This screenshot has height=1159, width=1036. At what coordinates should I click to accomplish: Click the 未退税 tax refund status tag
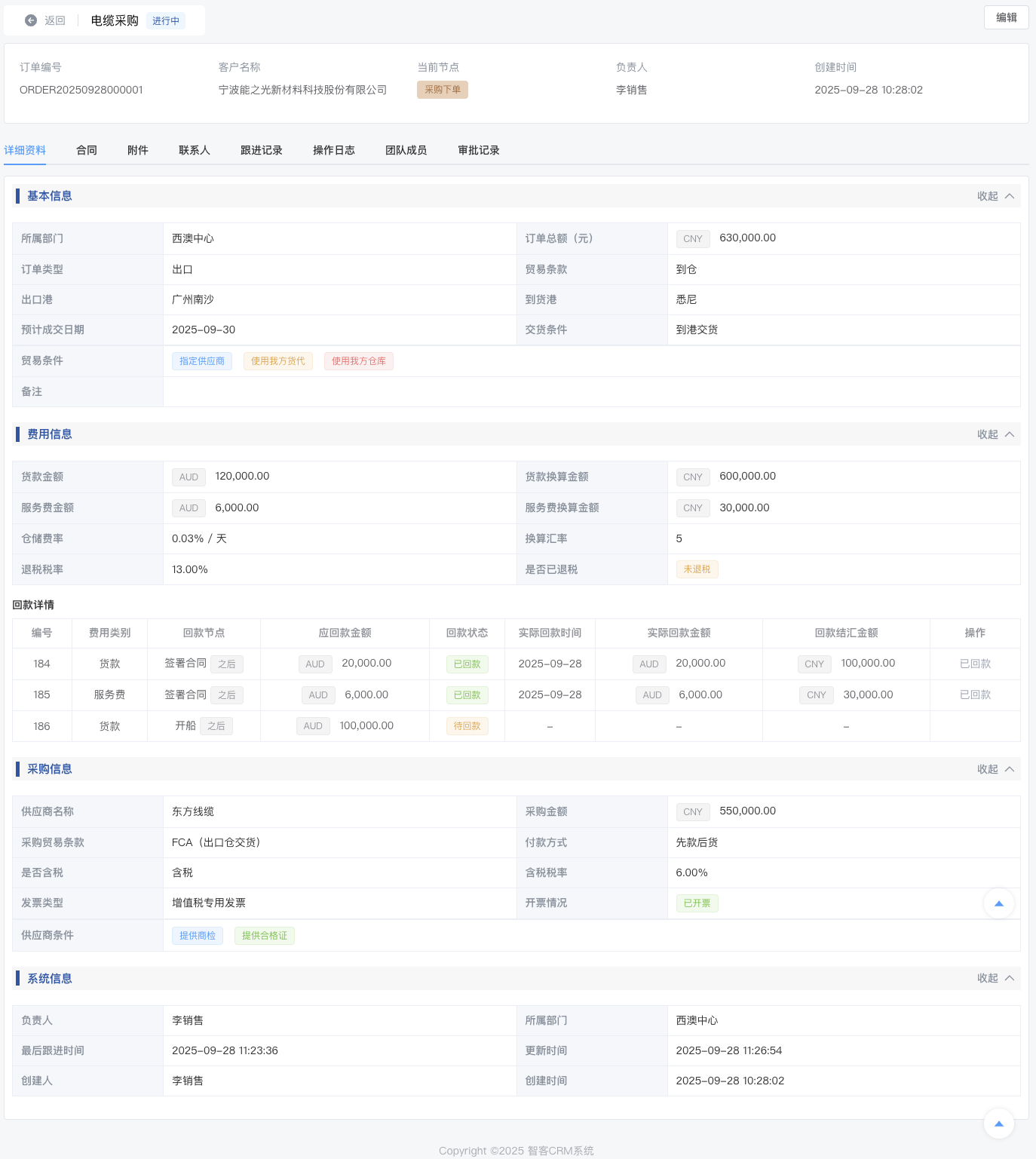697,569
